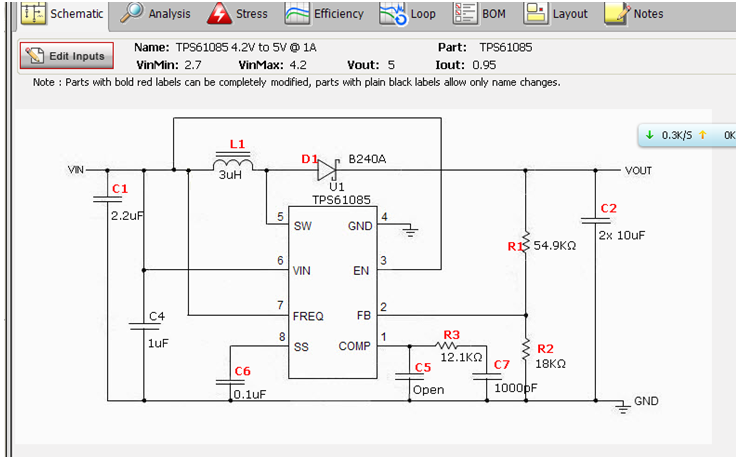Click the 18KΩ resistor value

(550, 364)
